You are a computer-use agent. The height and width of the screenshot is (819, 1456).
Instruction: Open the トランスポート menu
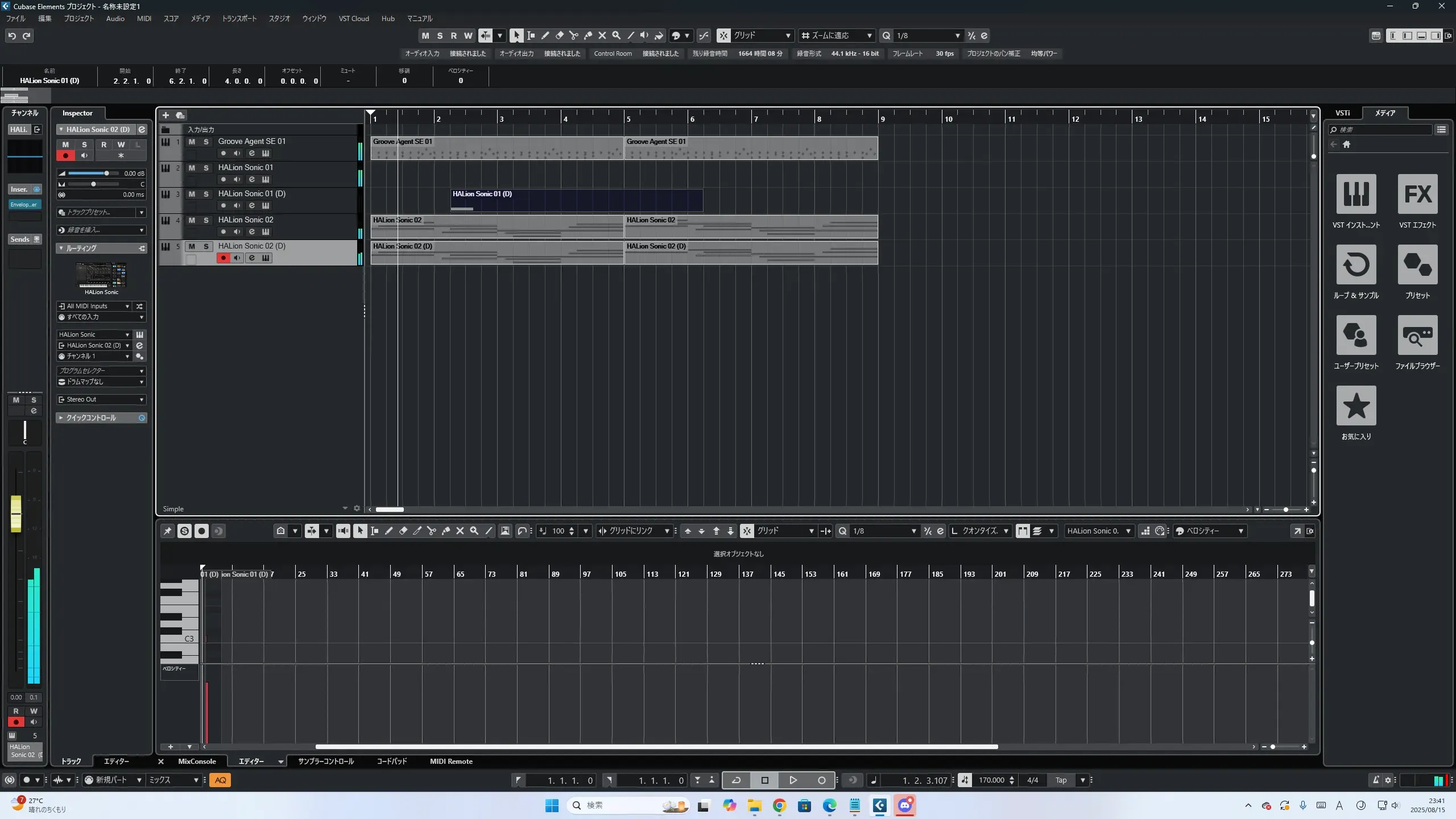tap(239, 19)
